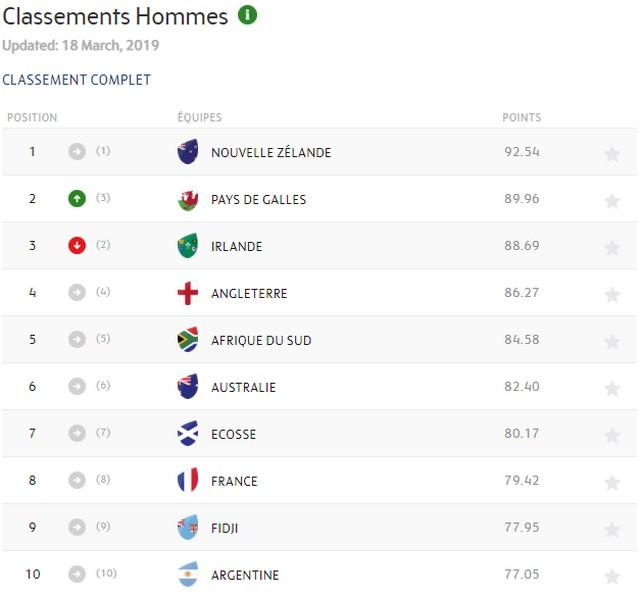The width and height of the screenshot is (640, 596).
Task: Click the green info icon beside Classements Hommes
Action: (247, 15)
